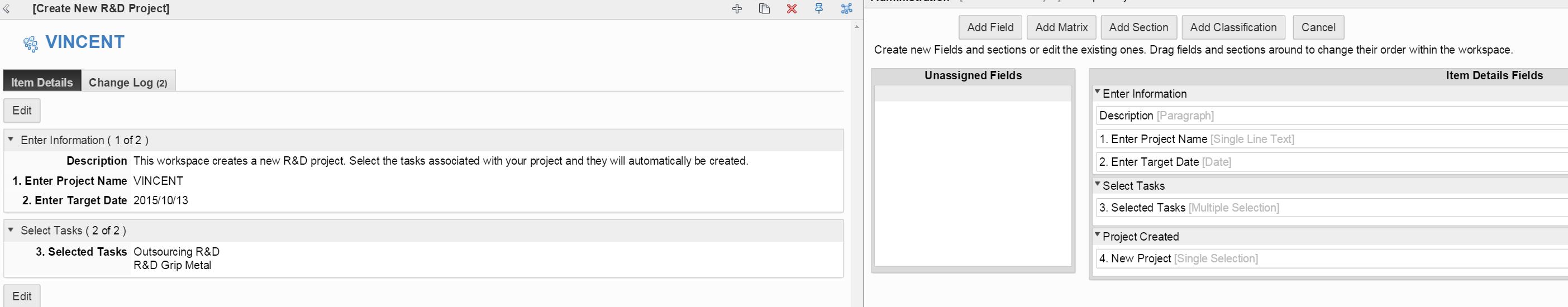Click the Add Field button

tap(990, 27)
